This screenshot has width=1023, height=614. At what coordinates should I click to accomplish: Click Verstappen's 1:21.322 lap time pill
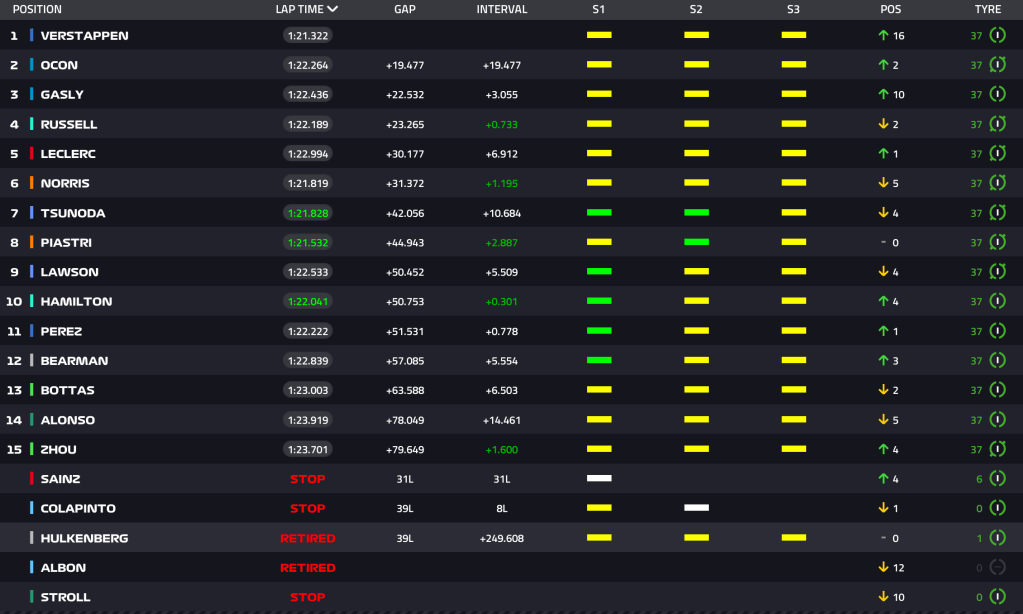coord(308,35)
